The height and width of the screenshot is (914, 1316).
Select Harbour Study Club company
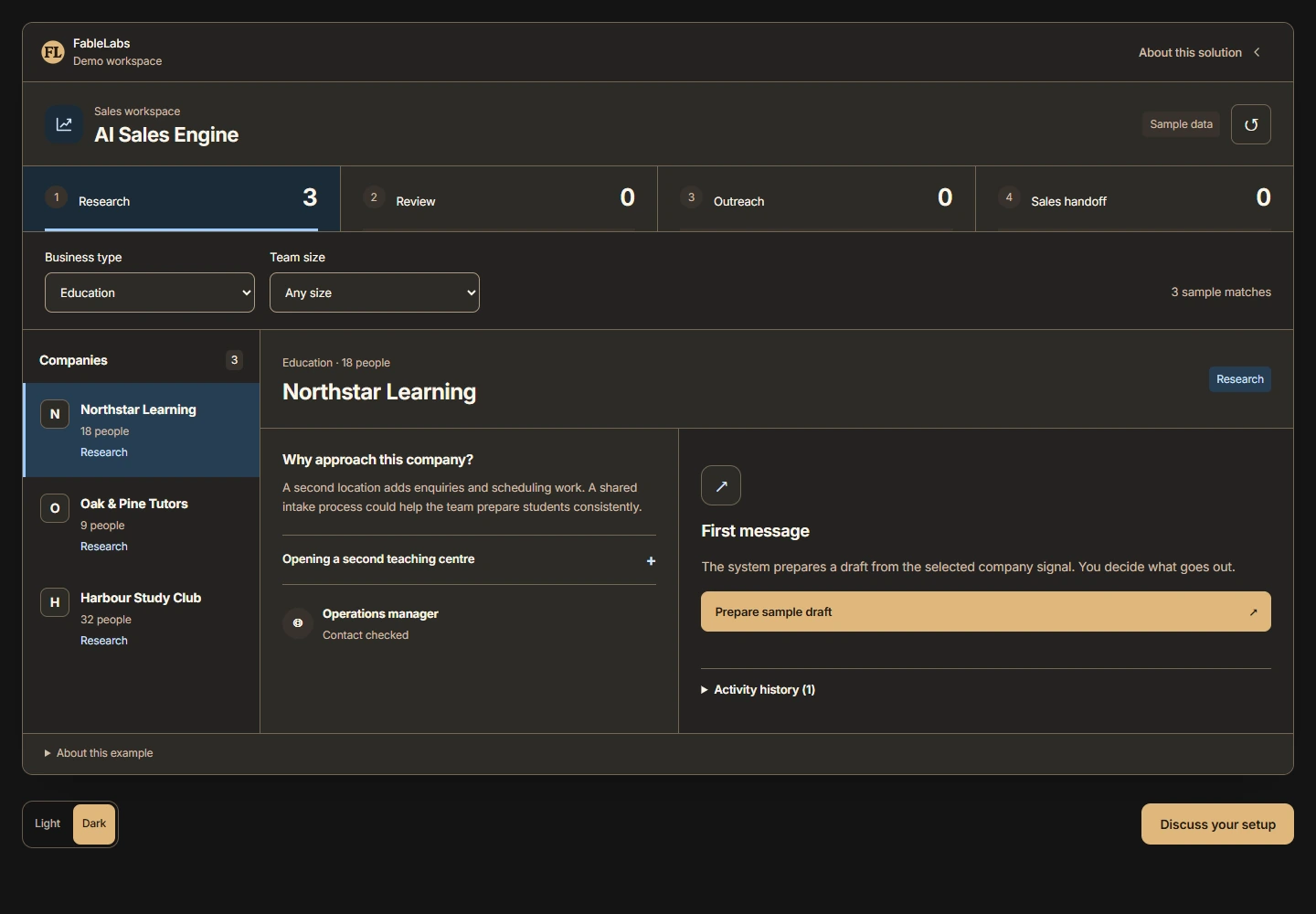[x=142, y=619]
